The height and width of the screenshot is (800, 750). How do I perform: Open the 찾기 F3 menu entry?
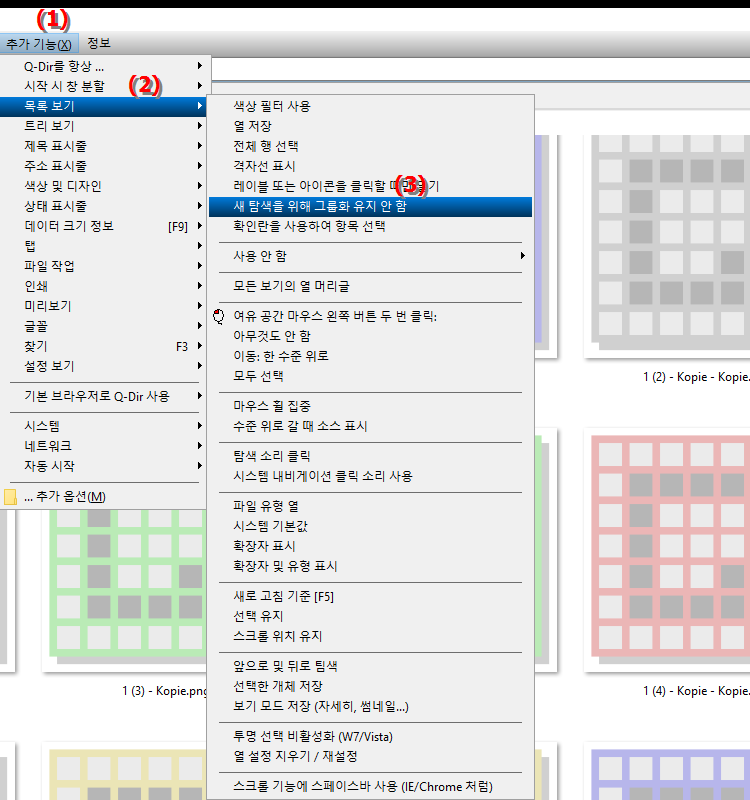click(x=105, y=346)
